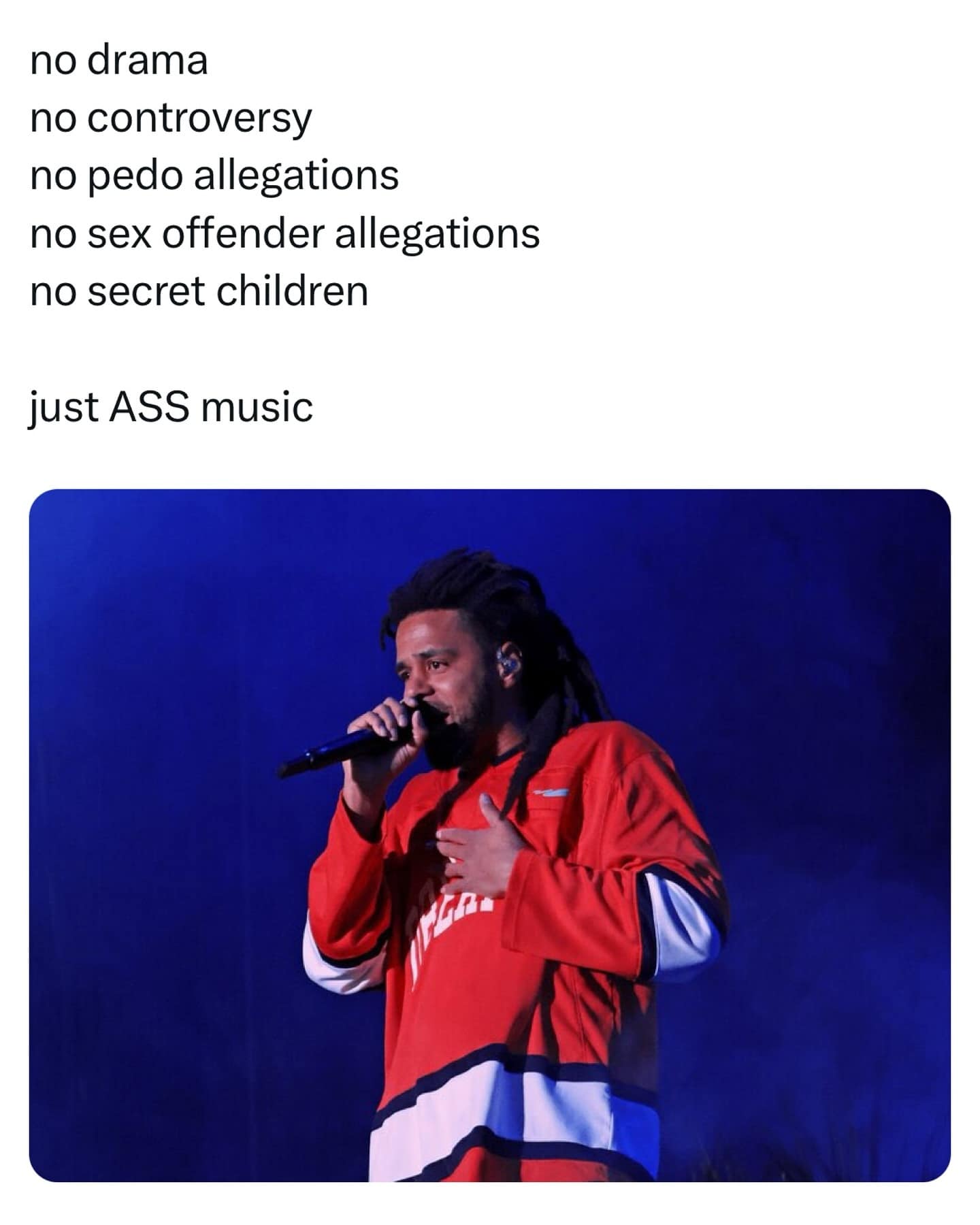Screen dimensions: 980x1225
Task: Click the word "music" in the caption
Action: pos(257,407)
